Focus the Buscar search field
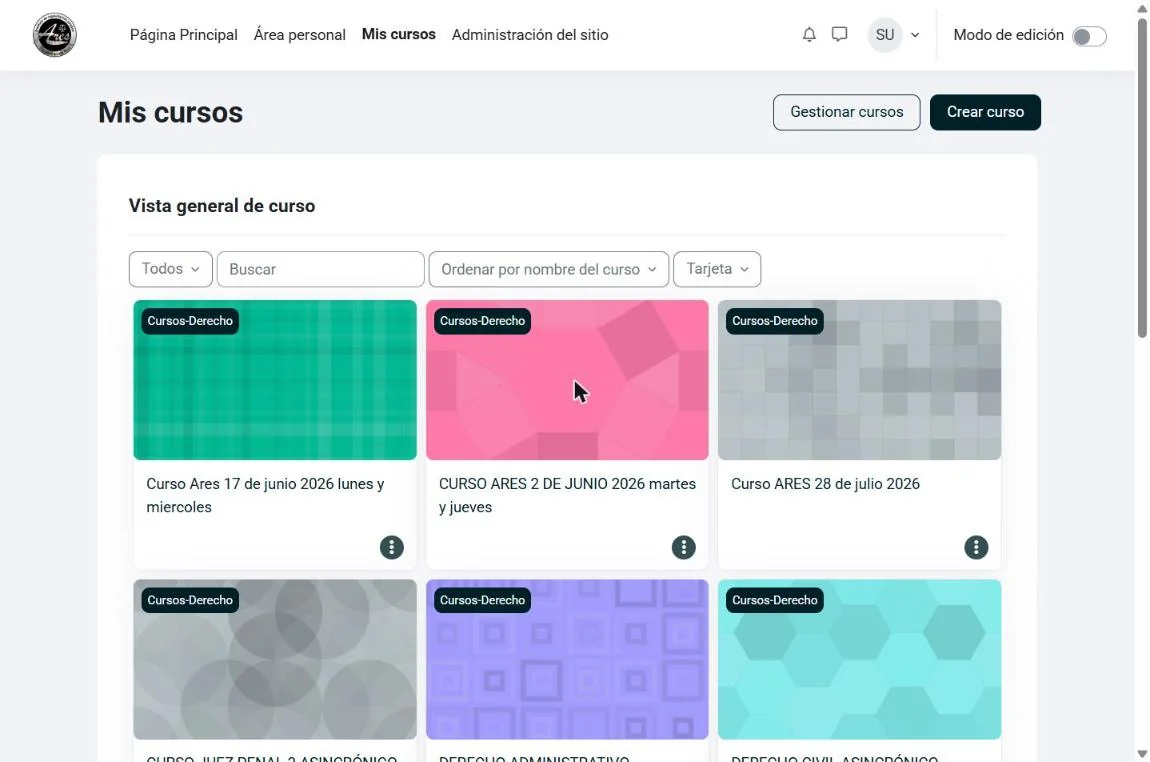Screen dimensions: 1150x762 pyautogui.click(x=321, y=269)
